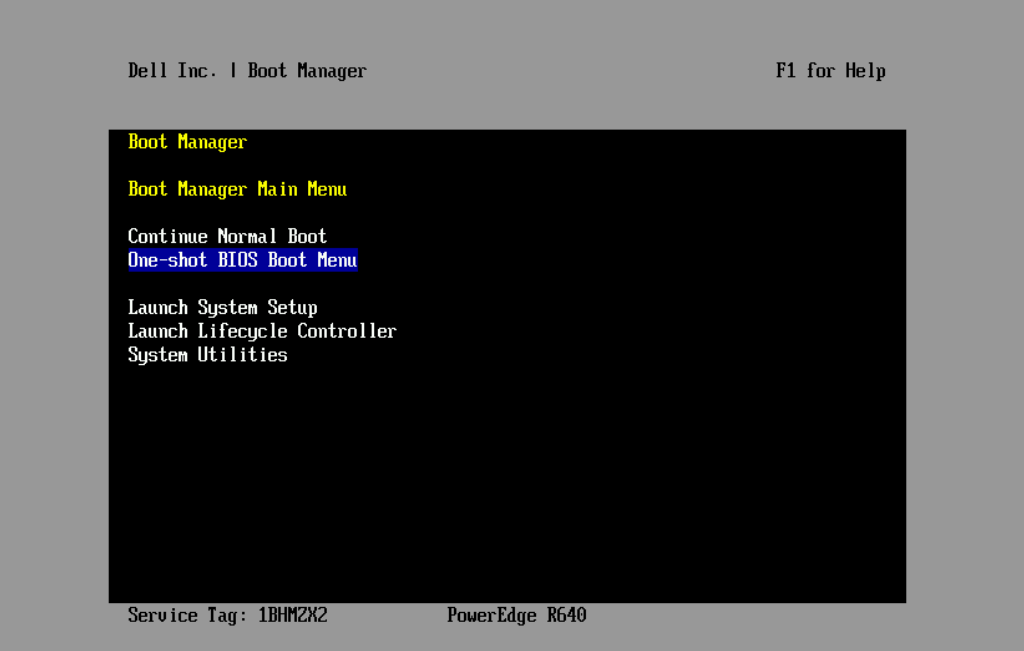Click the F1 for Help hint
Viewport: 1024px width, 651px height.
pos(830,71)
